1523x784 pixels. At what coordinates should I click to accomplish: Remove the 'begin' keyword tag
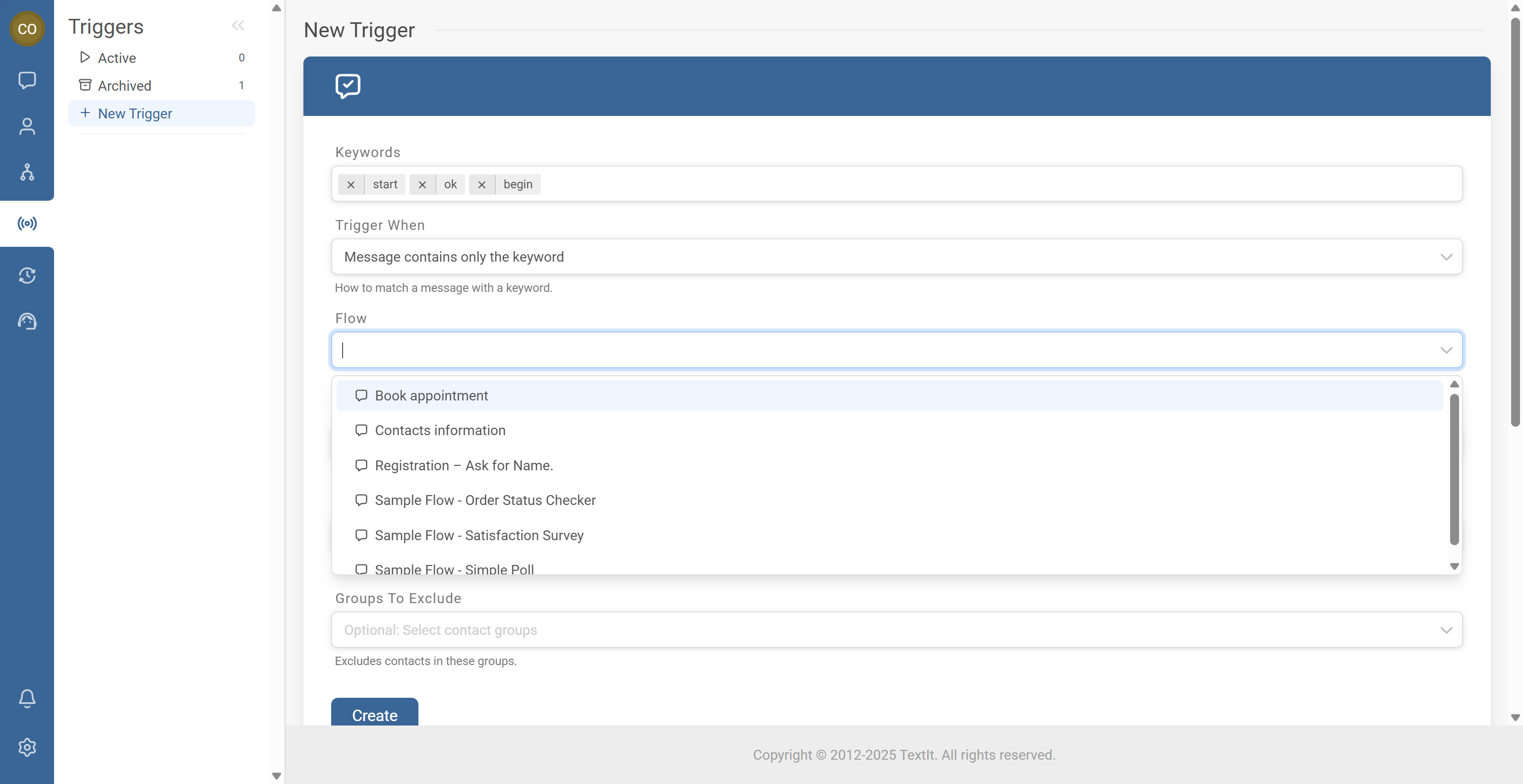tap(482, 184)
